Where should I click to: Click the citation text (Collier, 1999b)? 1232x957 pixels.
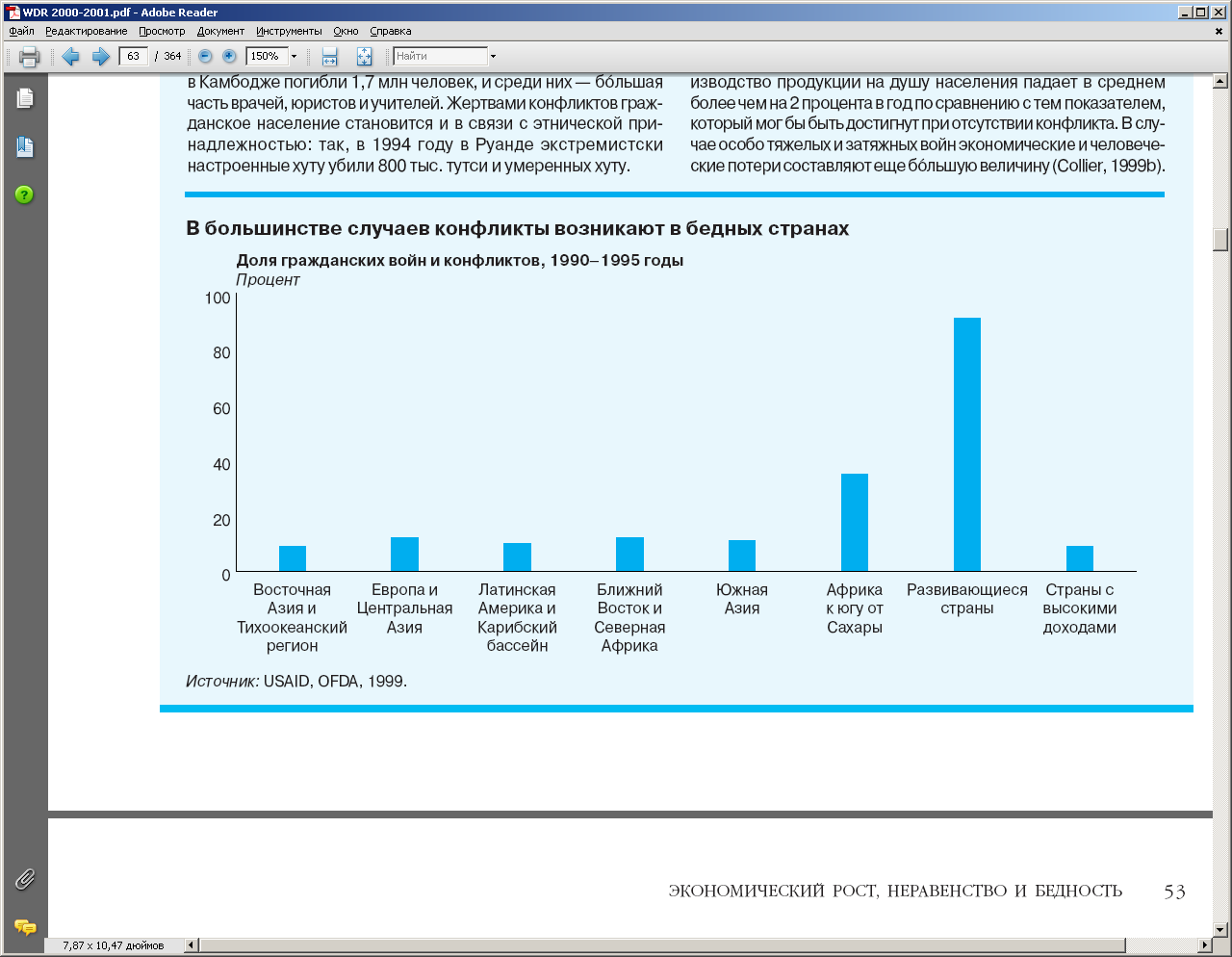[x=1109, y=166]
